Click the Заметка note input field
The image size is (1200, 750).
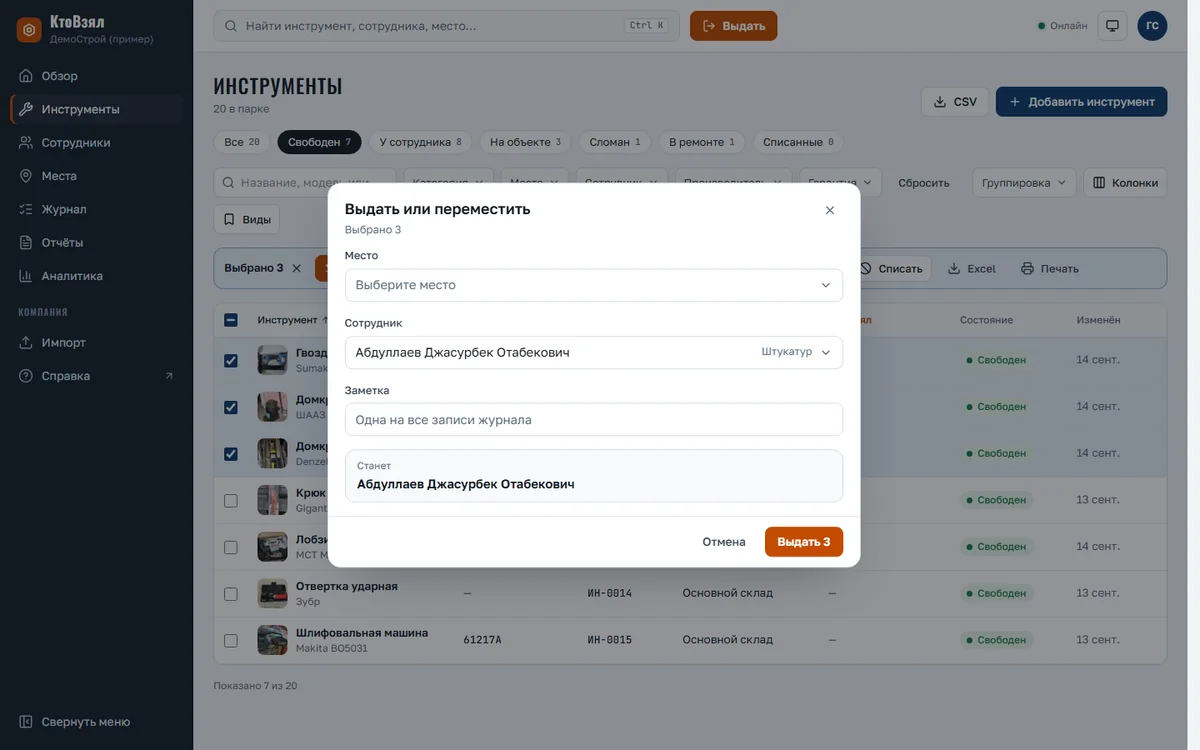pyautogui.click(x=594, y=420)
